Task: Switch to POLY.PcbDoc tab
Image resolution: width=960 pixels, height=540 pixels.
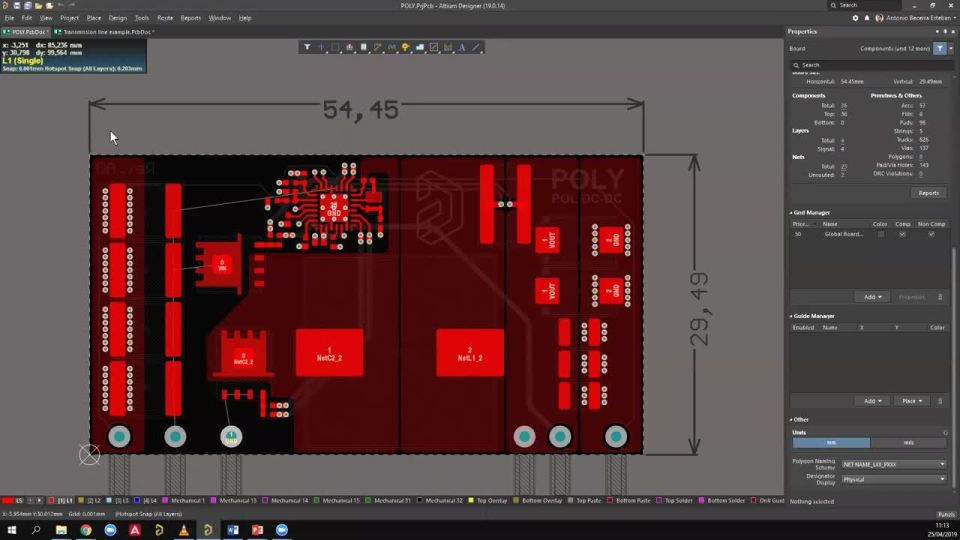Action: tap(26, 32)
